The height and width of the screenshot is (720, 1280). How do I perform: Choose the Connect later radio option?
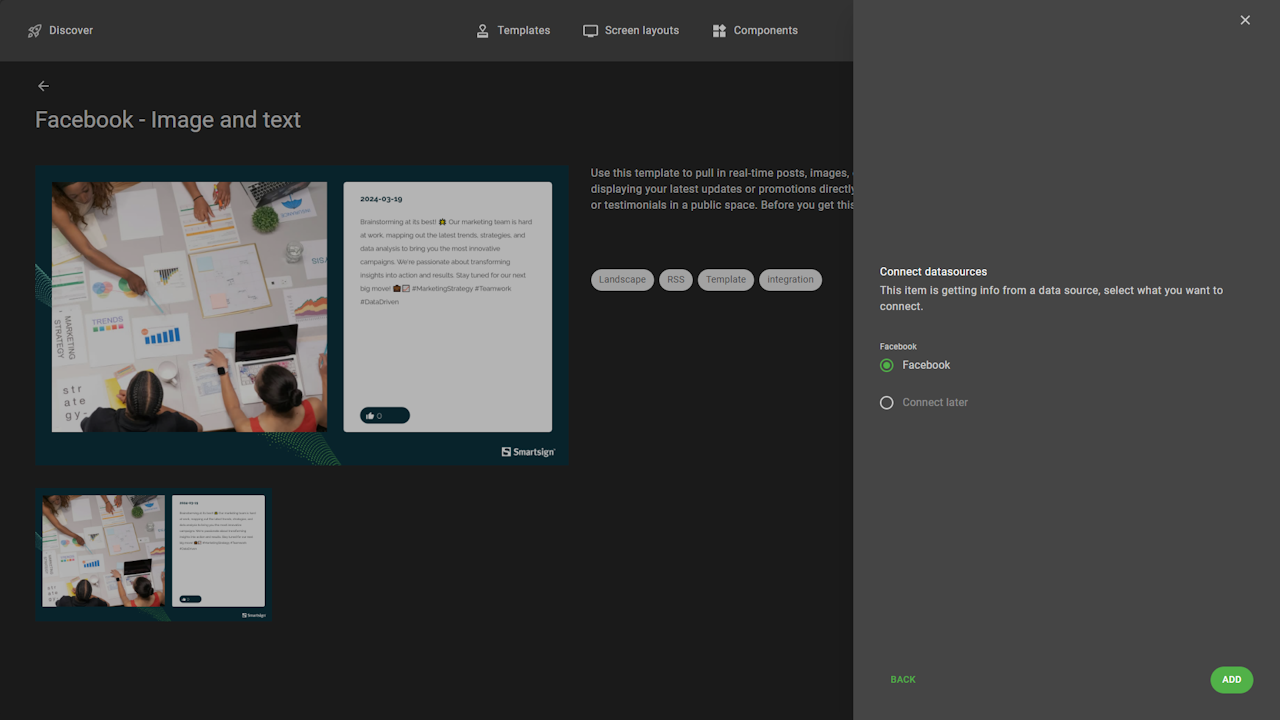(x=887, y=403)
